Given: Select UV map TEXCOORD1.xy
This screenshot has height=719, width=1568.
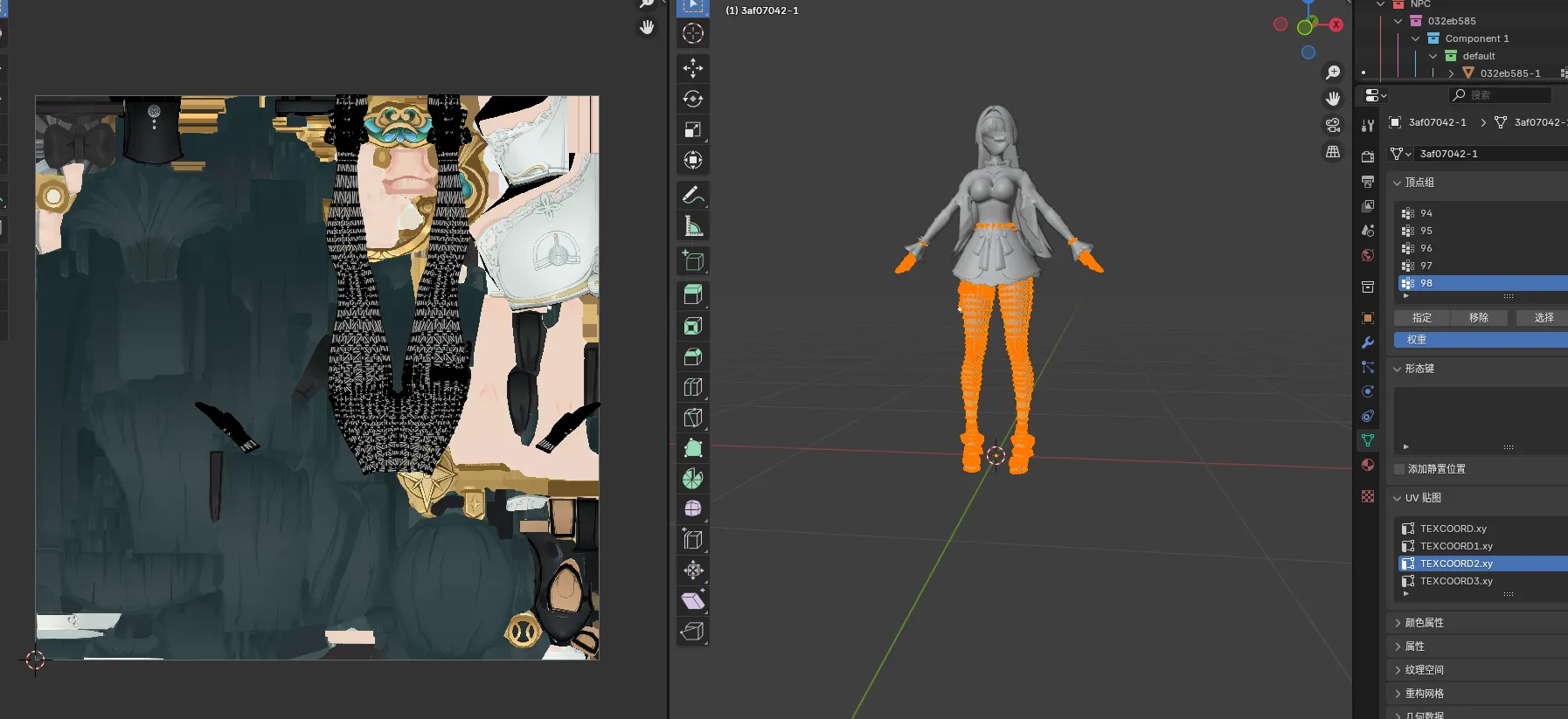Looking at the screenshot, I should click(1483, 546).
